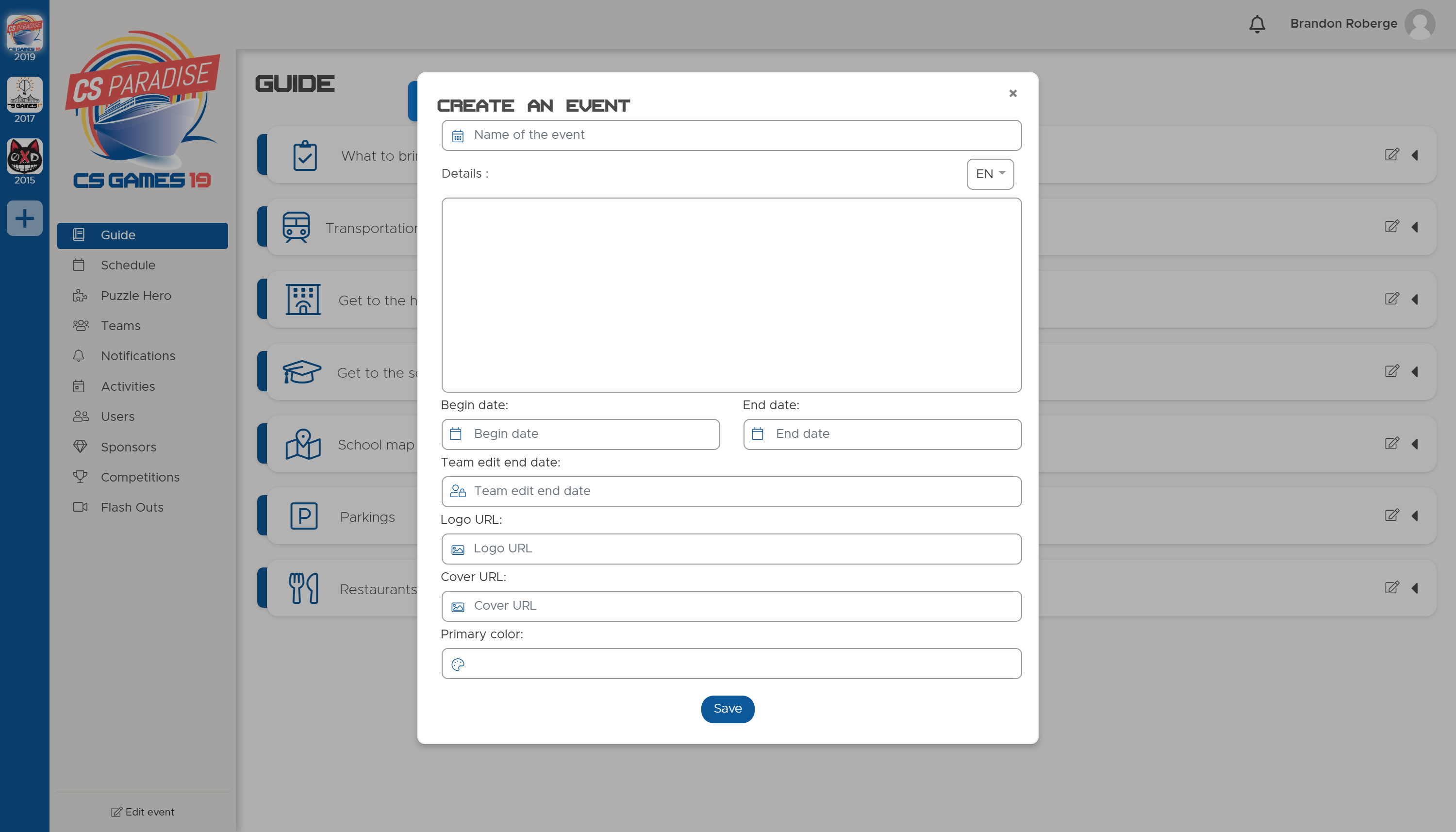Open the Guide menu item
This screenshot has width=1456, height=832.
[142, 235]
